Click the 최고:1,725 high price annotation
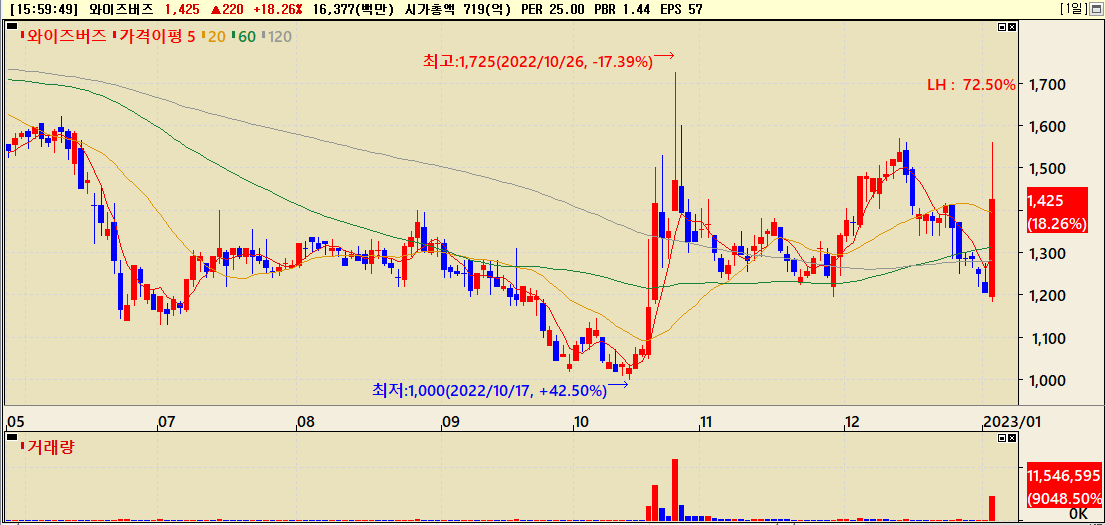The image size is (1105, 525). (538, 61)
